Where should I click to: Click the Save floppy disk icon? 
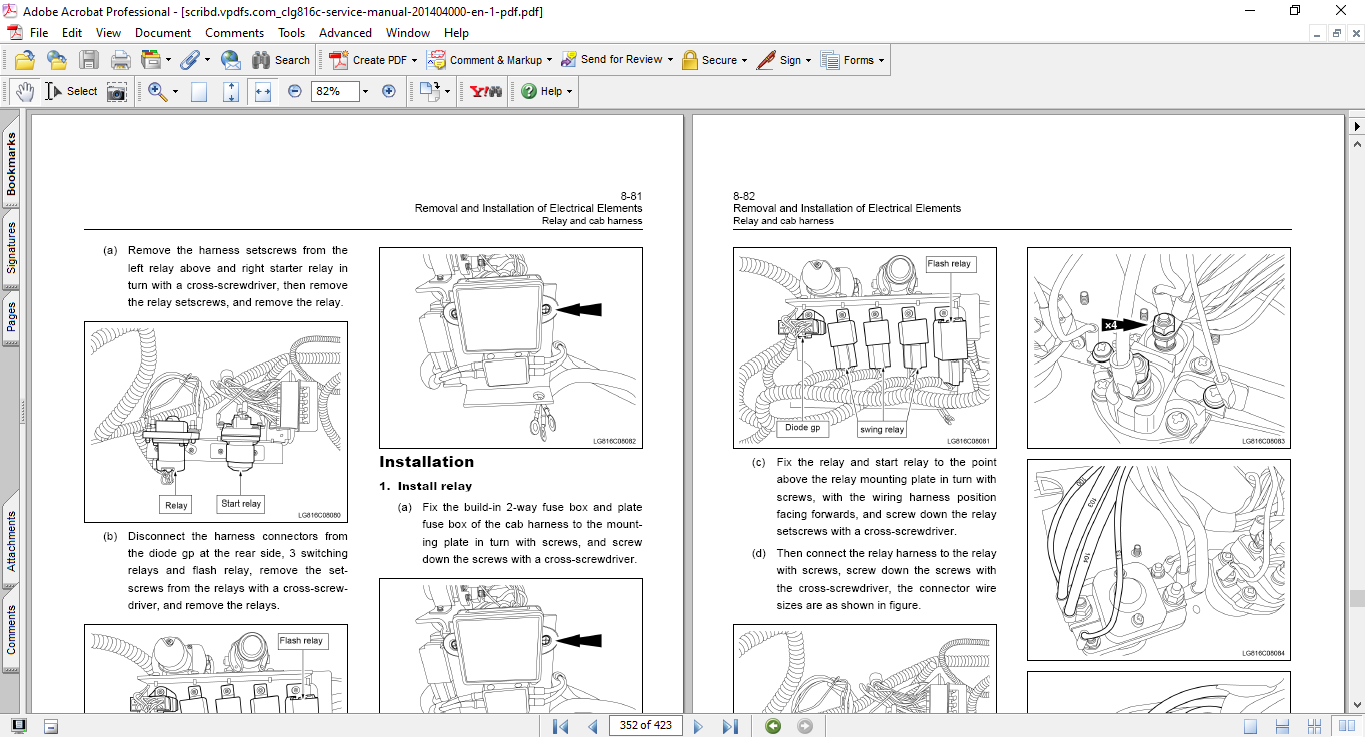pos(89,60)
